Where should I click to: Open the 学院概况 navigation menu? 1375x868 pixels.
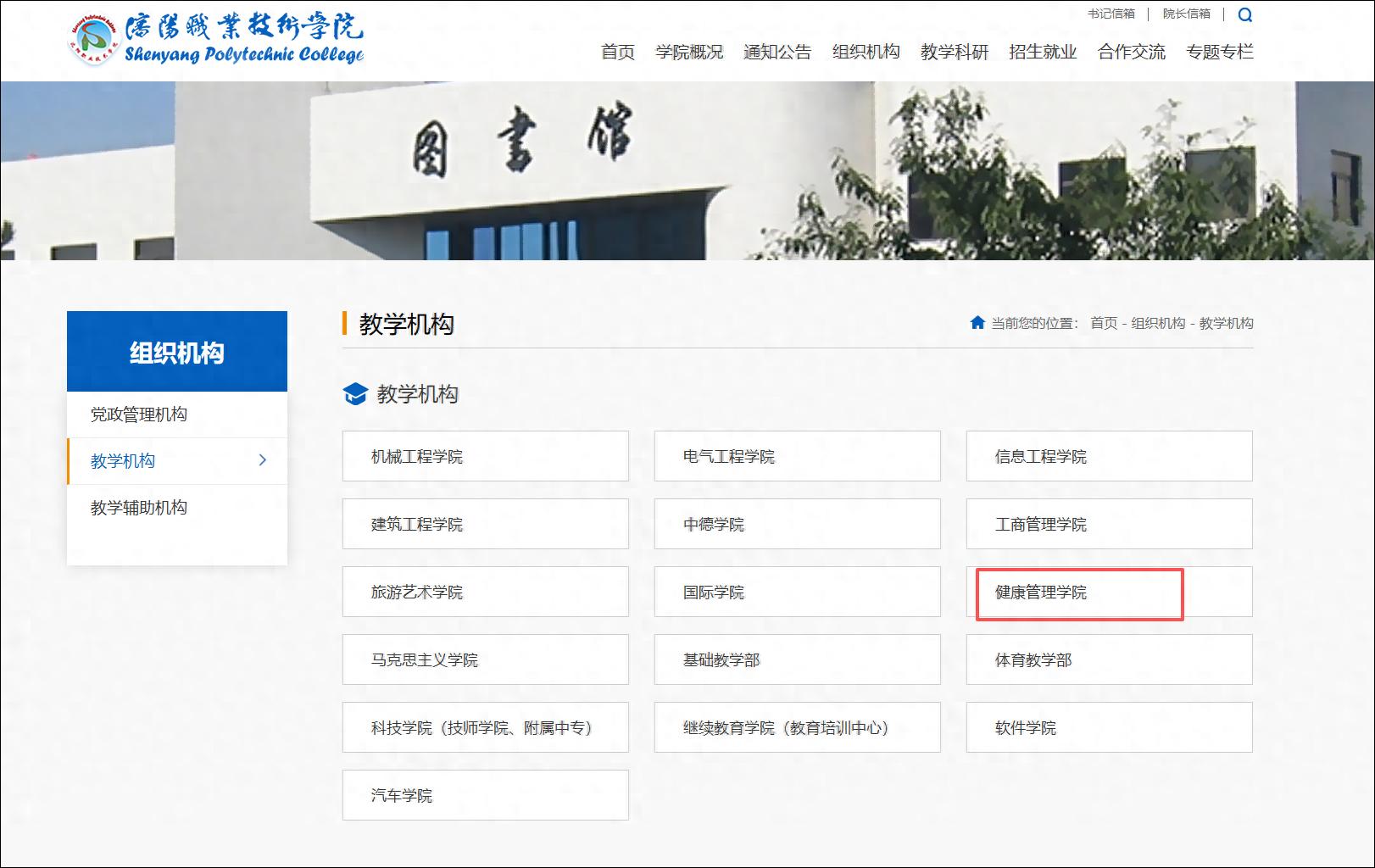coord(688,52)
